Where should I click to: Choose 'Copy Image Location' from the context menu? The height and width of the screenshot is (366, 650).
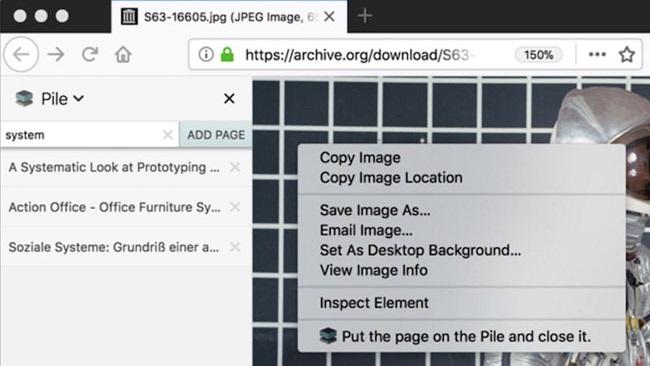click(391, 178)
